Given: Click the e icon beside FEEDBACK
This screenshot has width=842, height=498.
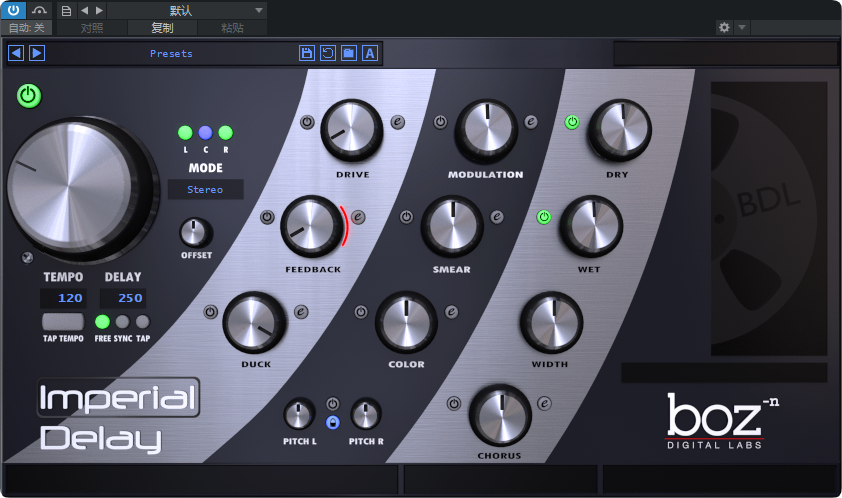Looking at the screenshot, I should click(358, 217).
